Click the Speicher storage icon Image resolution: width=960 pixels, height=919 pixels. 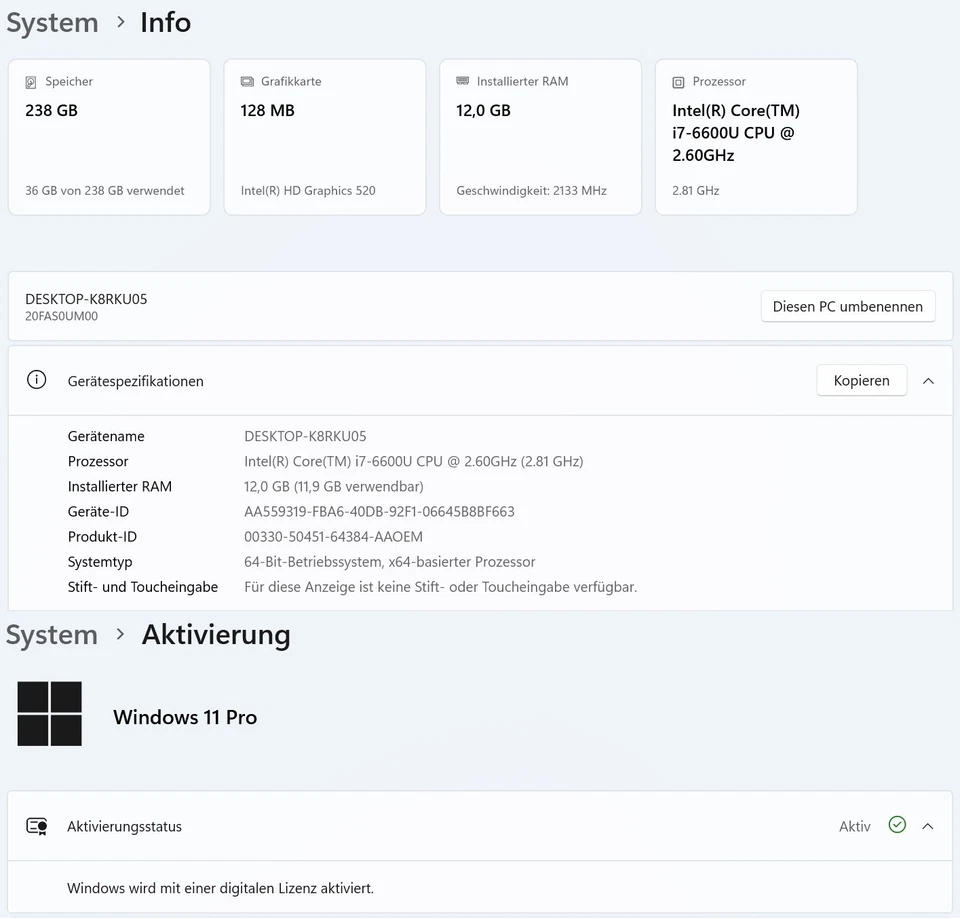pos(31,82)
